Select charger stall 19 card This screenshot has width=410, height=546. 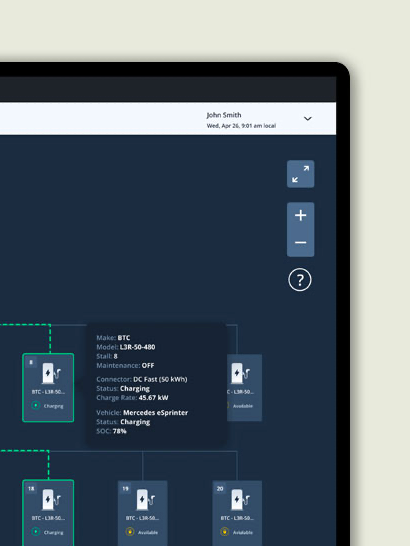pos(142,513)
